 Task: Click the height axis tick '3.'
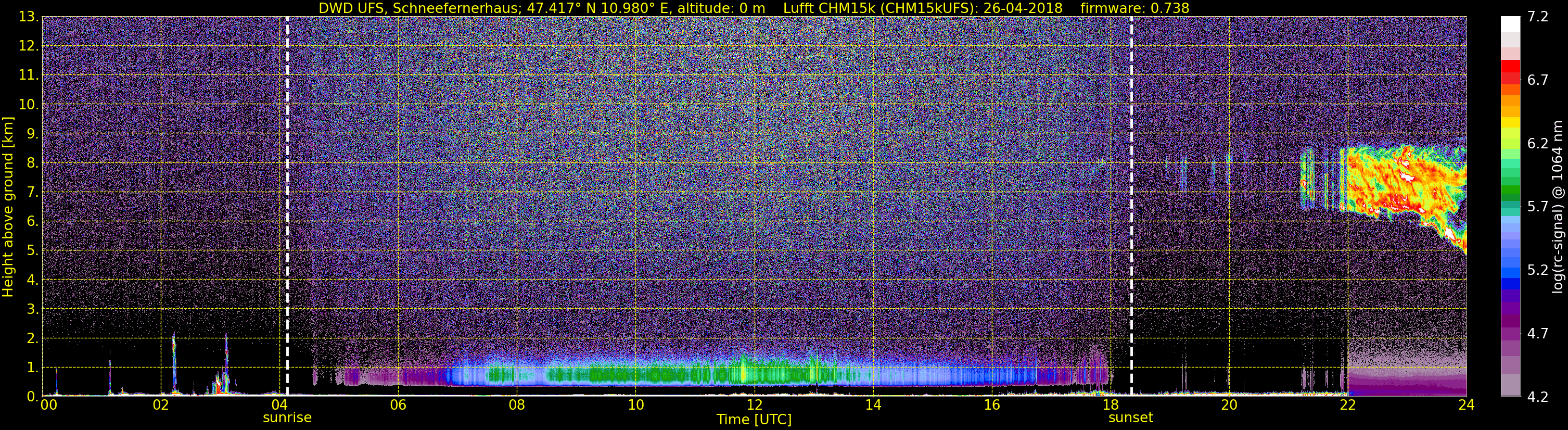click(32, 309)
